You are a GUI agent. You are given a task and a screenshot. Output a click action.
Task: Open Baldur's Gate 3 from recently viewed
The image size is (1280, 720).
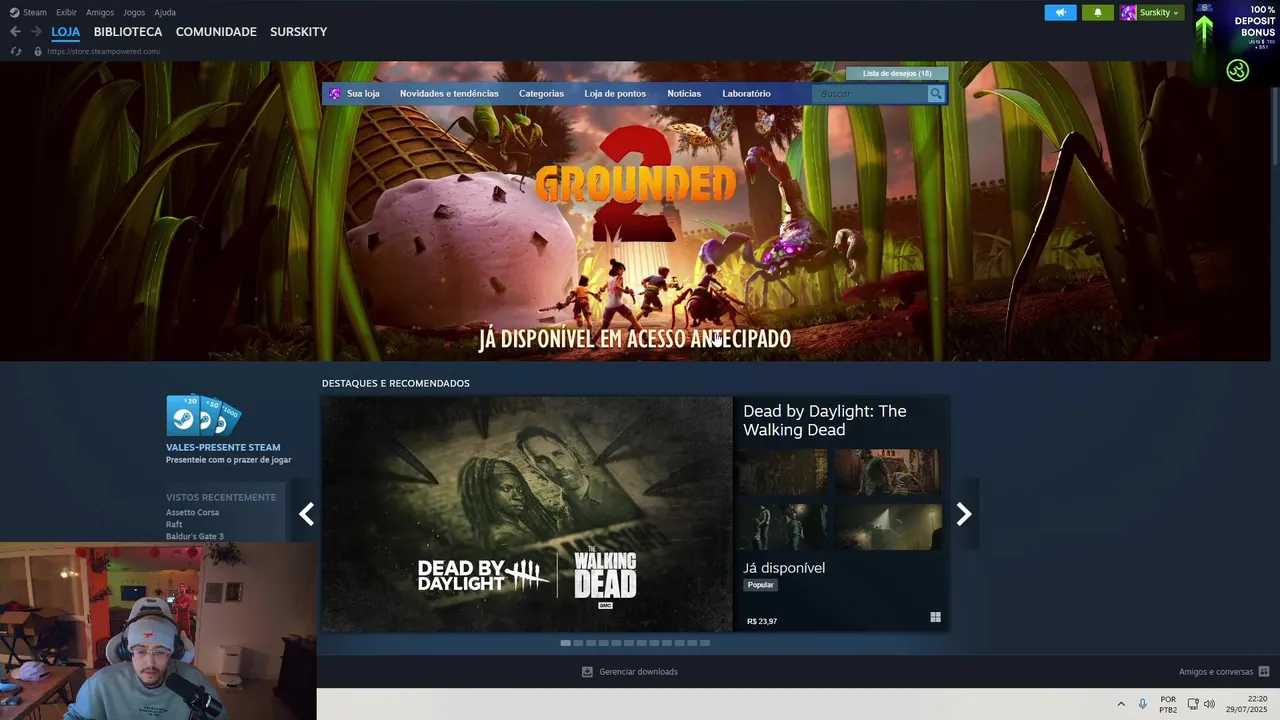pyautogui.click(x=195, y=536)
